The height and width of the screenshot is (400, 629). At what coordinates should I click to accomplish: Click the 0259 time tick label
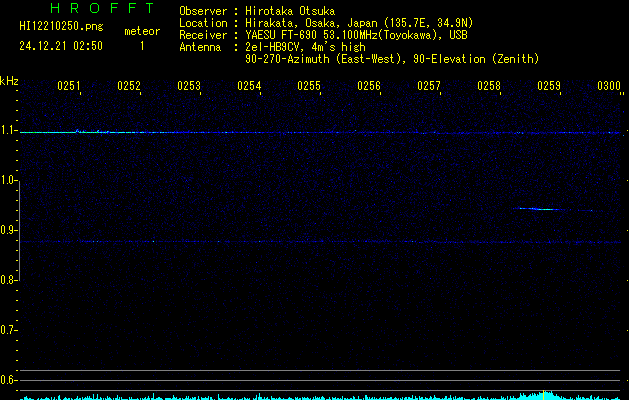coord(549,85)
